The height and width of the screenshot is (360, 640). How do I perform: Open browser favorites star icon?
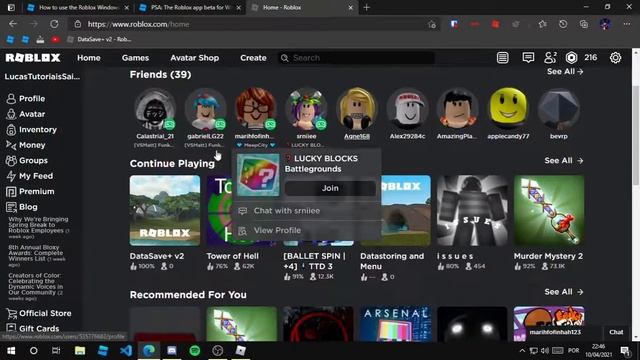click(542, 24)
